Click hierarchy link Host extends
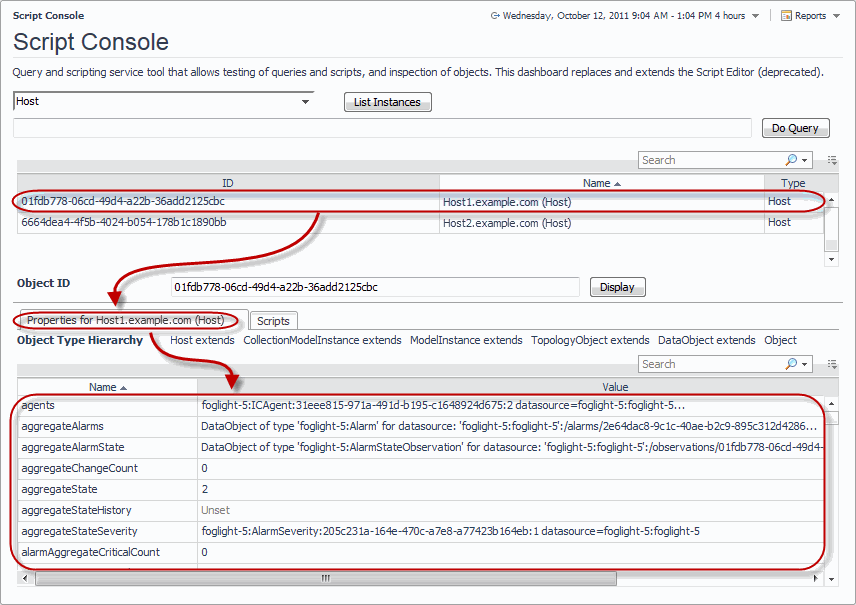The image size is (856, 605). 202,340
